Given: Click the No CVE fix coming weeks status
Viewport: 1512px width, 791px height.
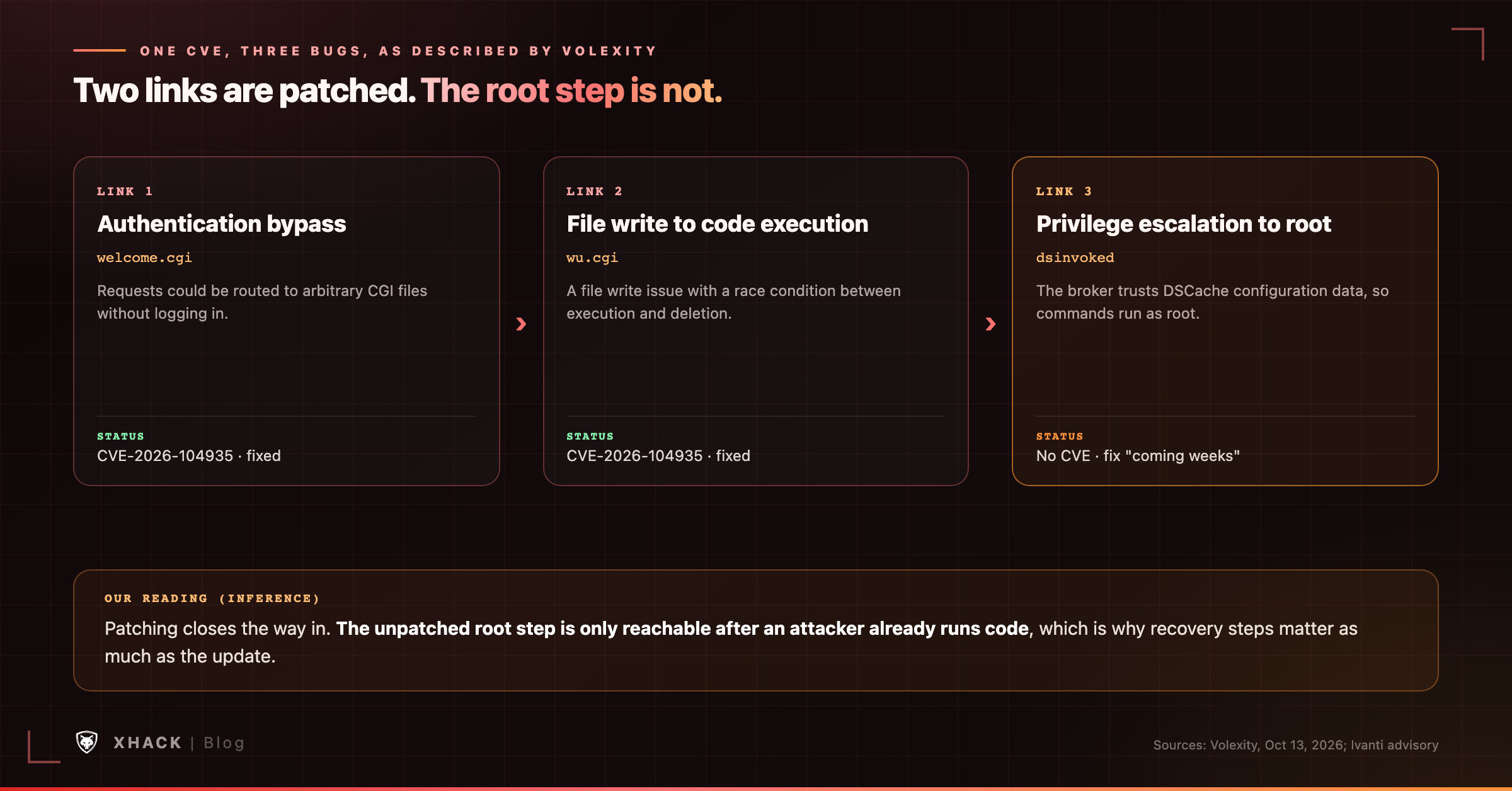Looking at the screenshot, I should (1138, 455).
